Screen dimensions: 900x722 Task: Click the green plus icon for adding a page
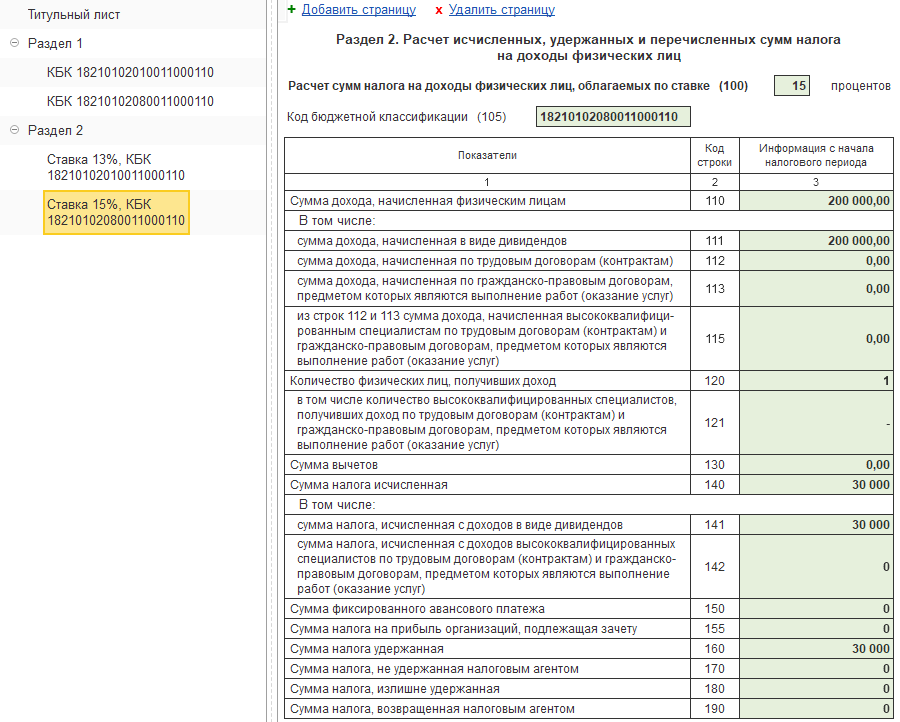[x=291, y=9]
